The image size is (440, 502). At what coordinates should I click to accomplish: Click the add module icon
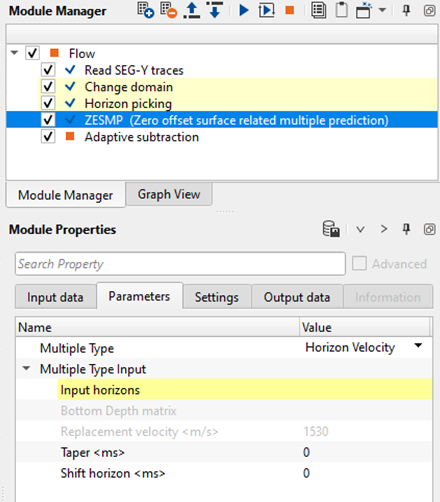click(x=146, y=10)
